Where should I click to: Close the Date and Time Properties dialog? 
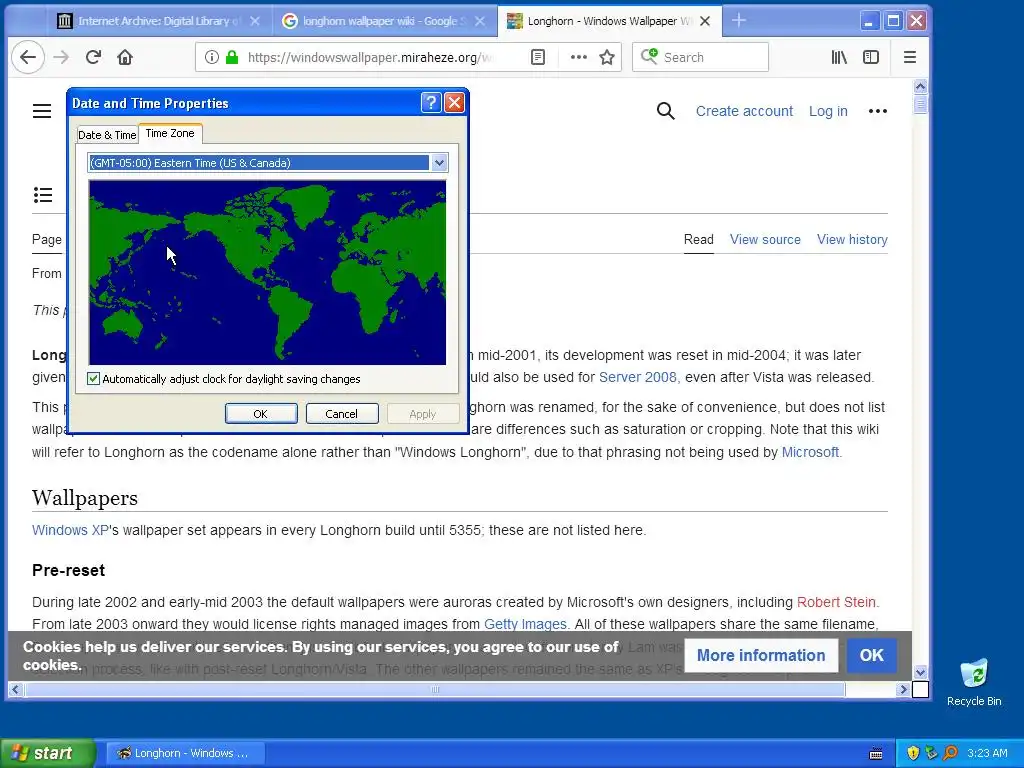[x=455, y=103]
